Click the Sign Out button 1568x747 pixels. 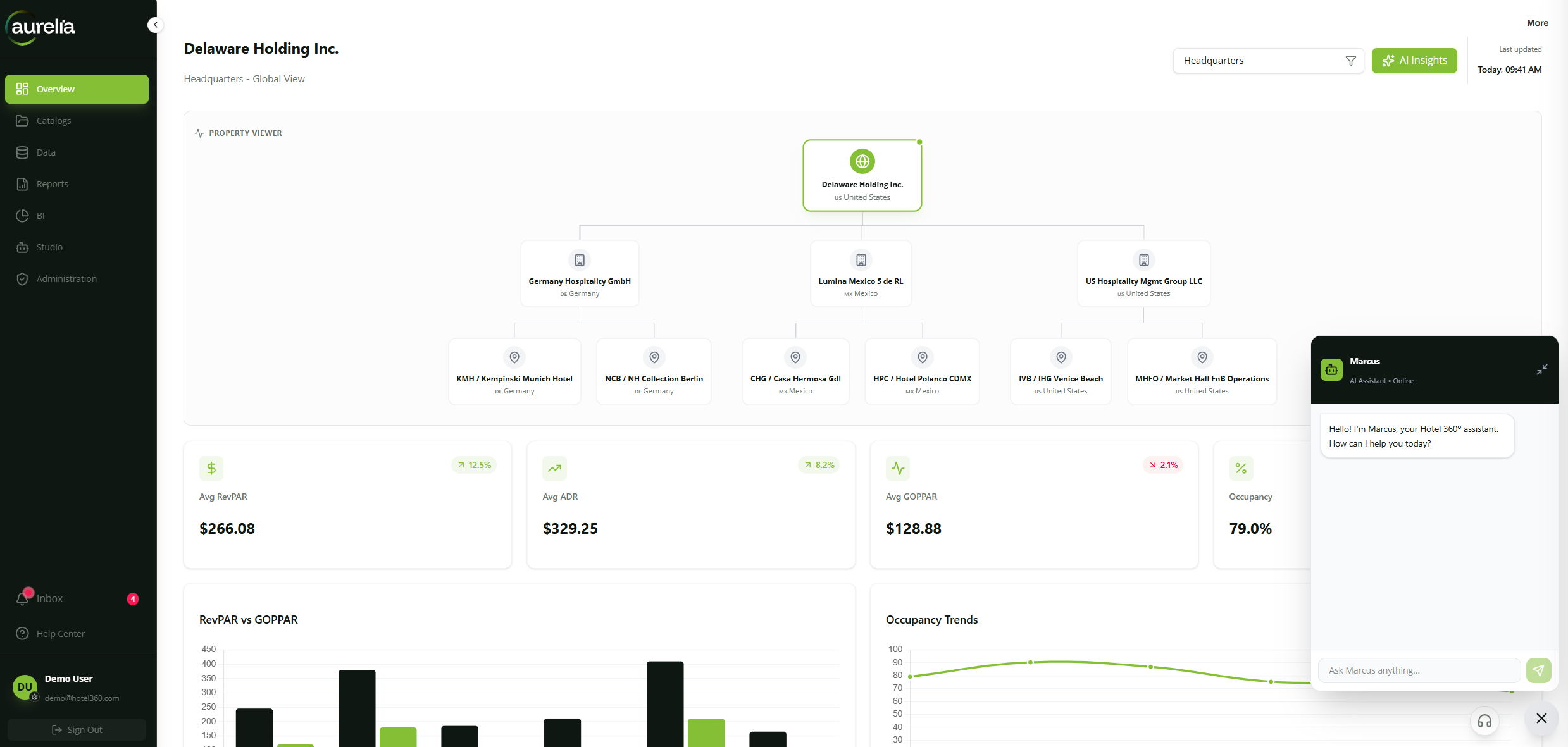click(x=77, y=730)
